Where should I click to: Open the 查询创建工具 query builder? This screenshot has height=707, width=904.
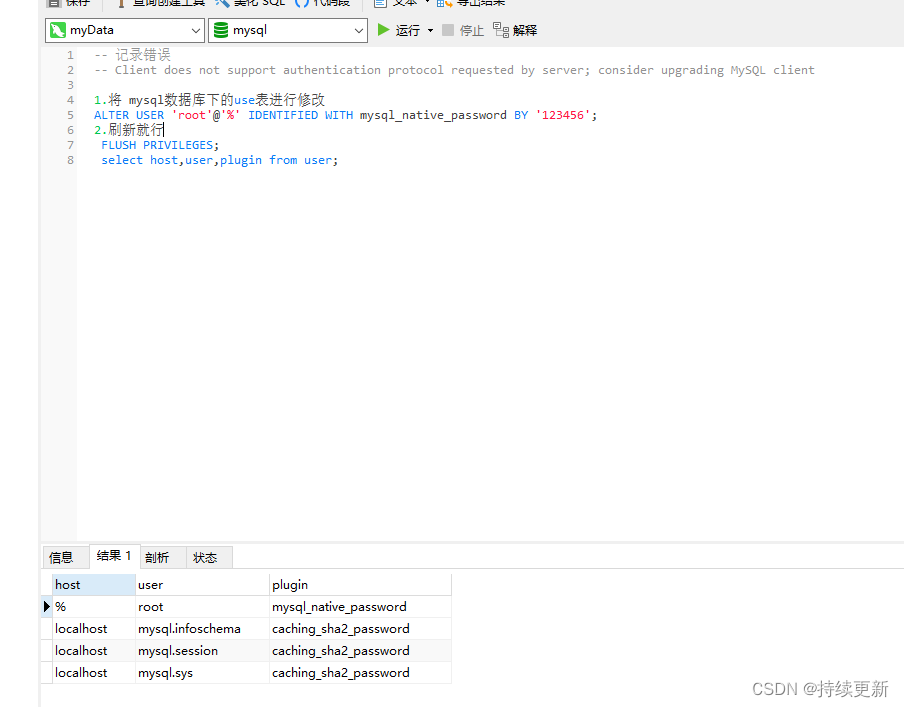(152, 4)
